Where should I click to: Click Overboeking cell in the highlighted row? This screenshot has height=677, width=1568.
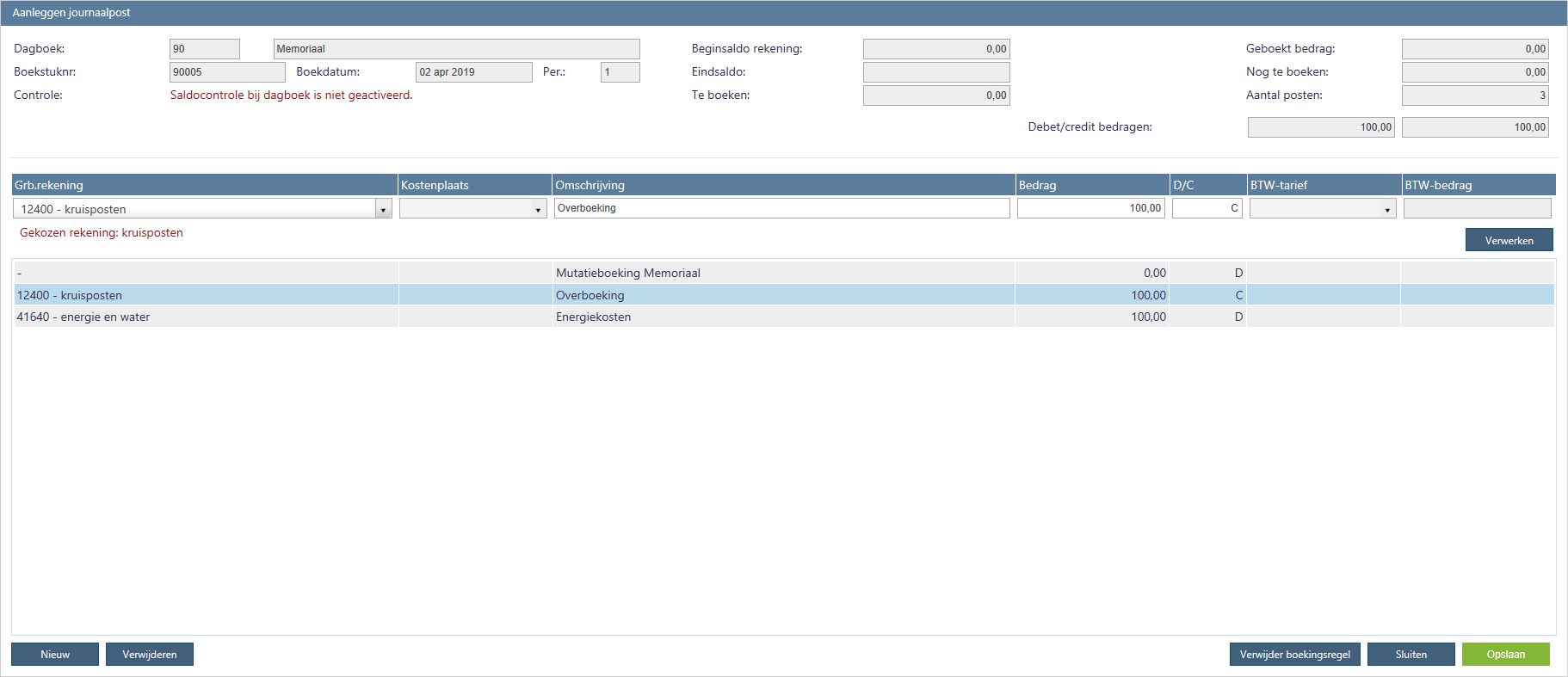point(784,295)
